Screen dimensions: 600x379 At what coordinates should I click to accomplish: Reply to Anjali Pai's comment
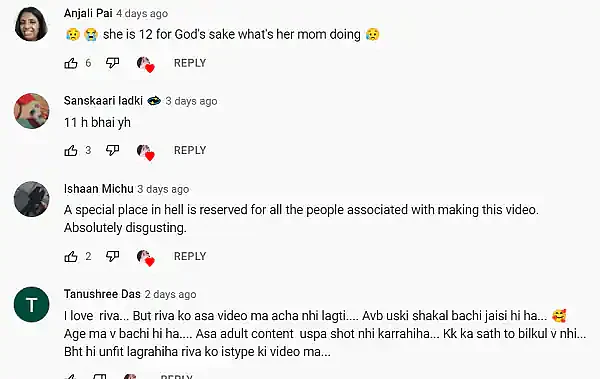click(190, 63)
